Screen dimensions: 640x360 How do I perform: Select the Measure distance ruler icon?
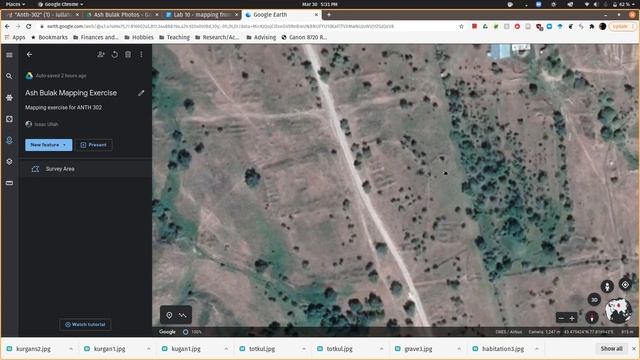pyautogui.click(x=9, y=183)
